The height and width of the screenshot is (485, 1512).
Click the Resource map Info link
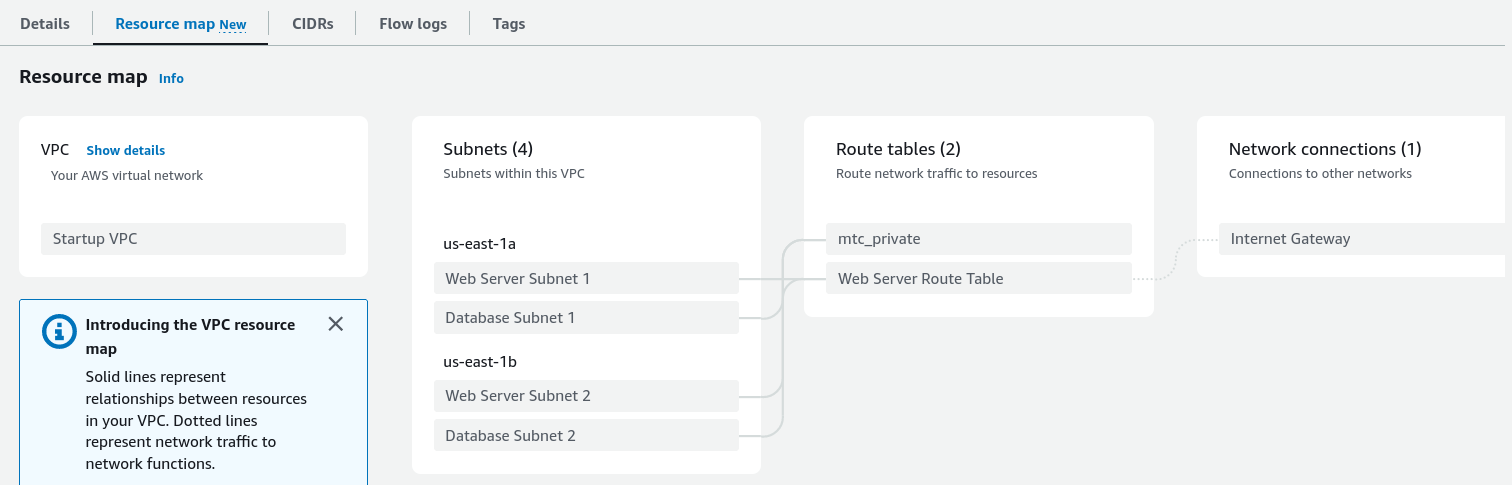click(x=171, y=78)
